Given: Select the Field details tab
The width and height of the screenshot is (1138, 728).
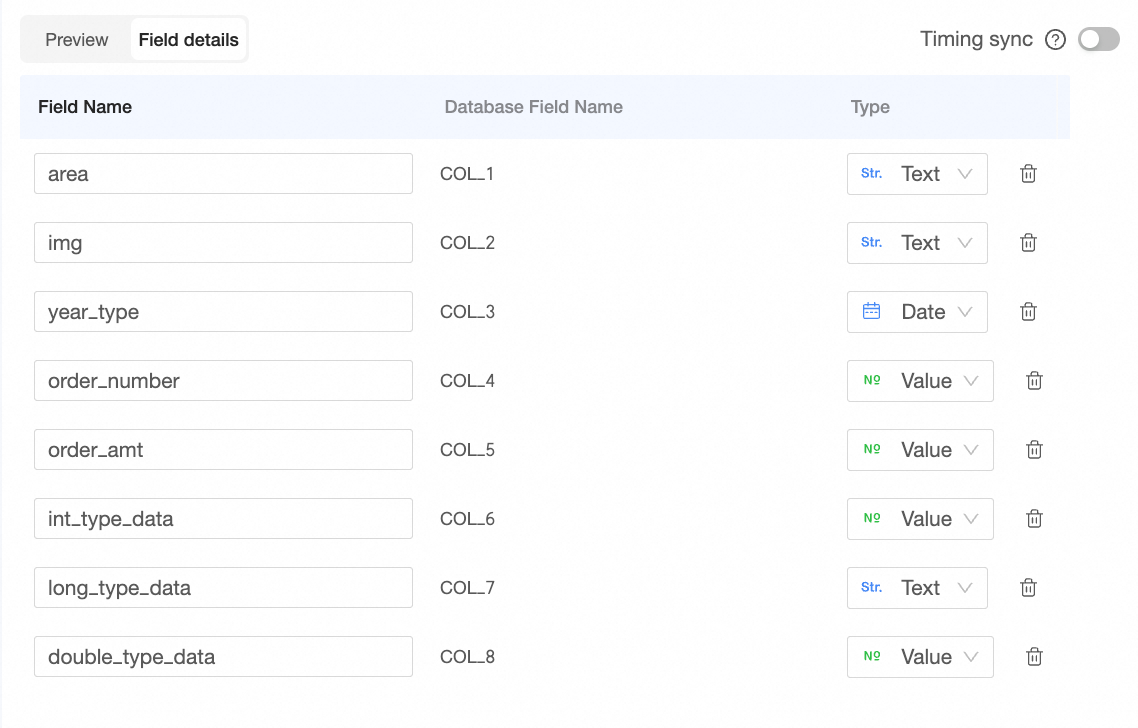Looking at the screenshot, I should point(188,39).
